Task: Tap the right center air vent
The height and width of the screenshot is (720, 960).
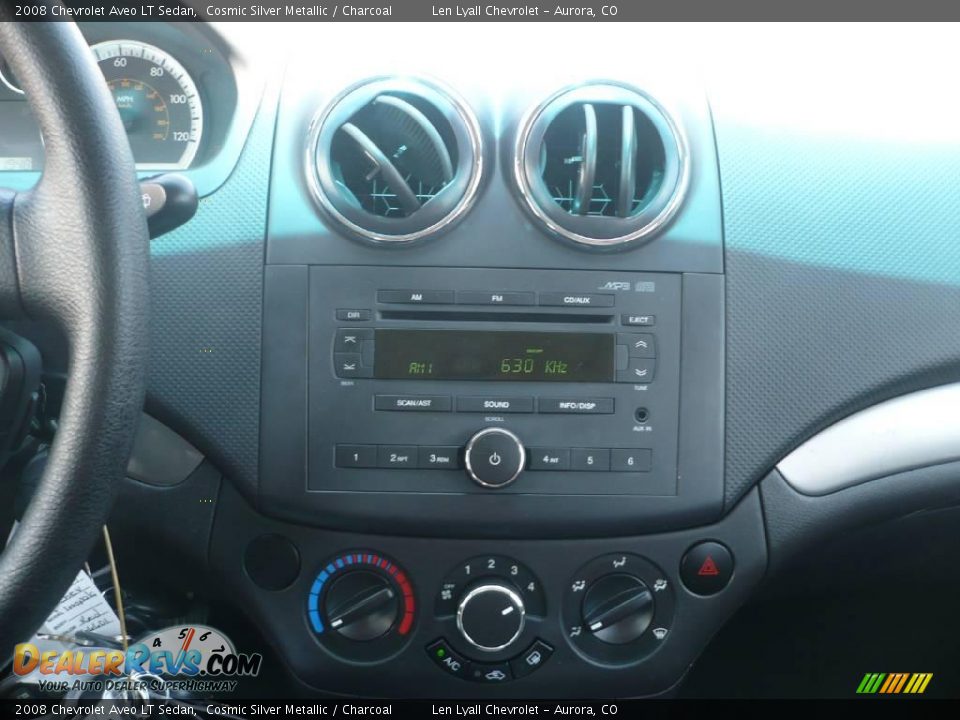Action: point(602,165)
